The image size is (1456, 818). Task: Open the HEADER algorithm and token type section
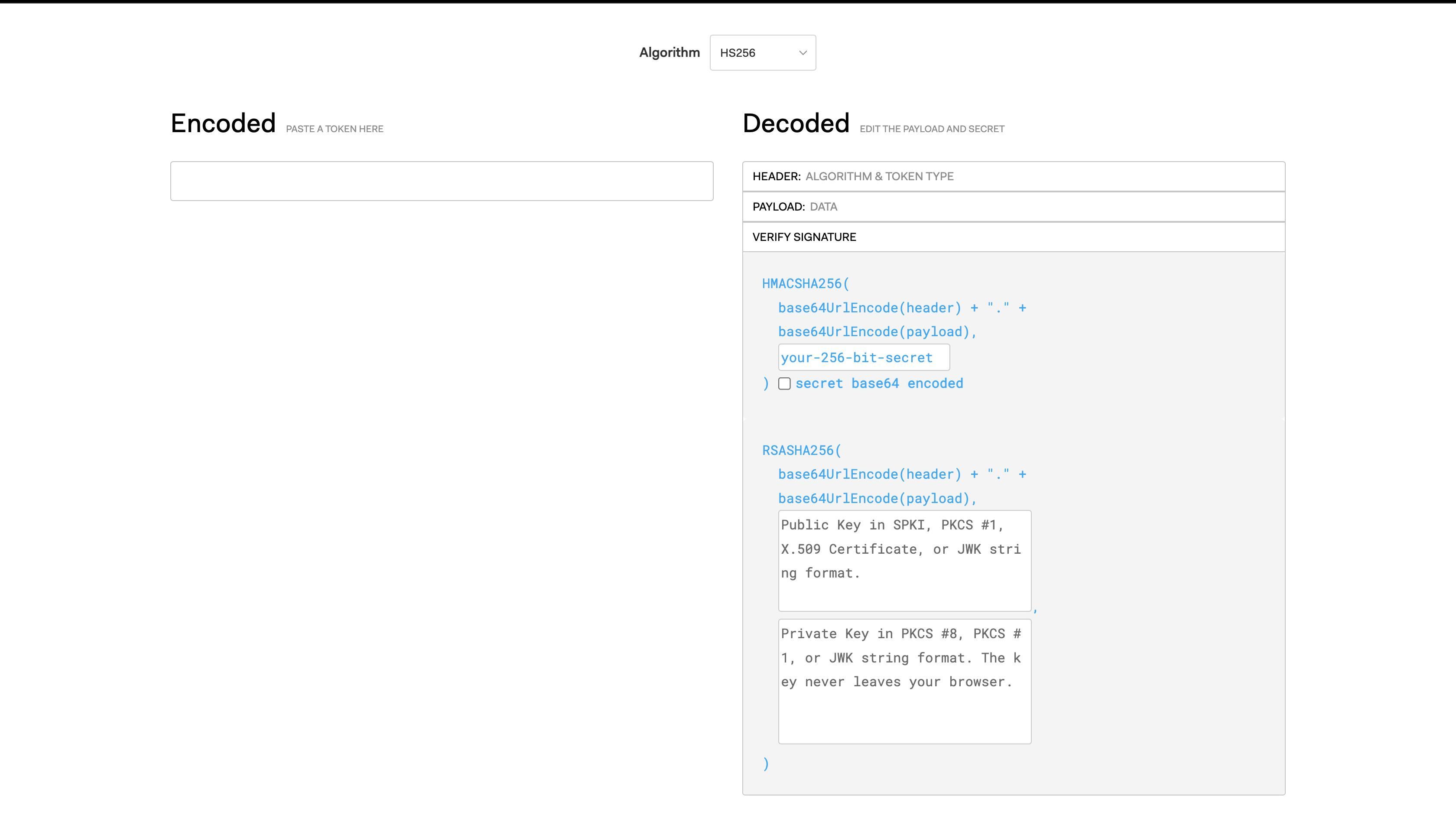coord(1014,176)
